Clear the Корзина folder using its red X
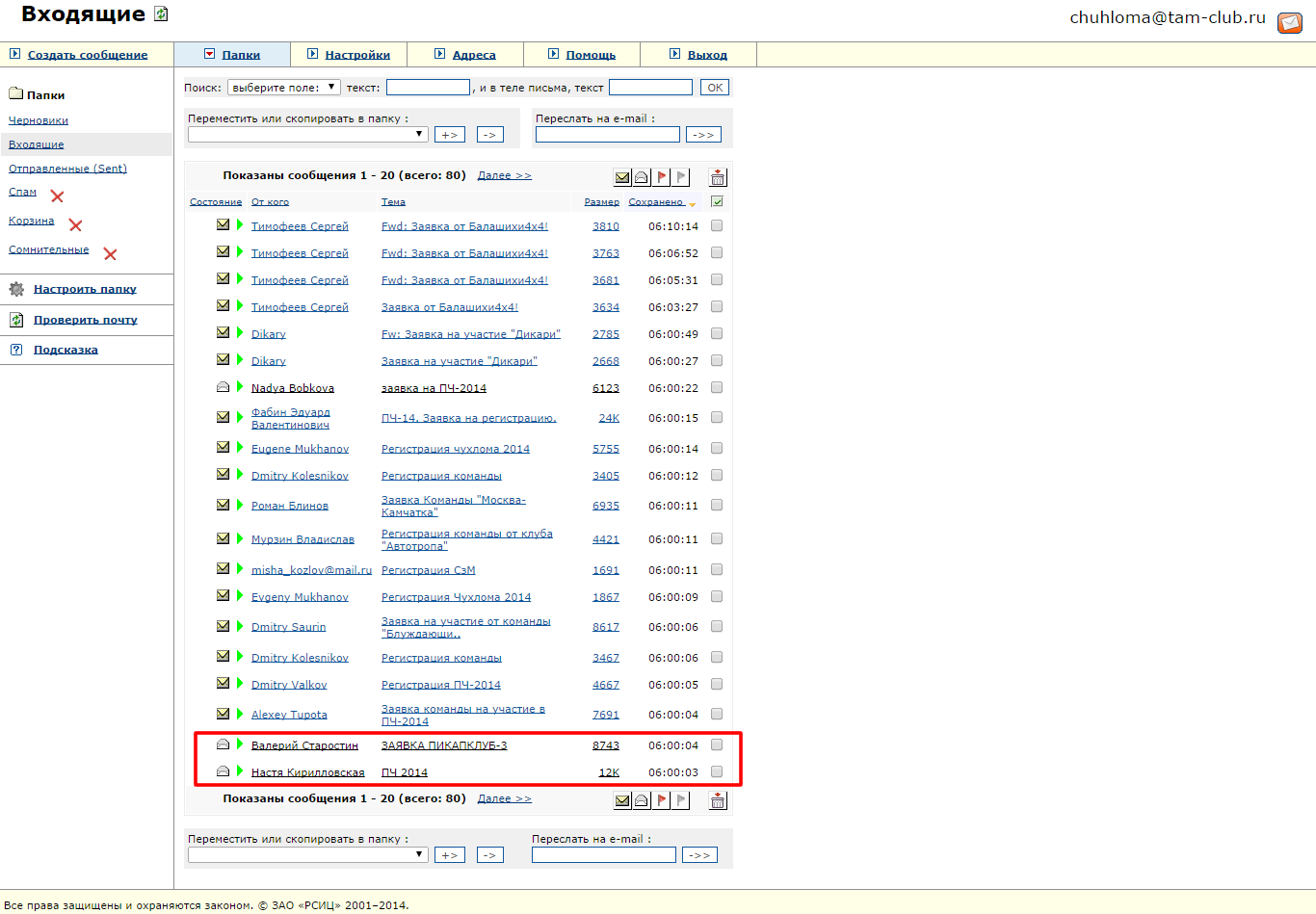1316x914 pixels. pyautogui.click(x=75, y=225)
